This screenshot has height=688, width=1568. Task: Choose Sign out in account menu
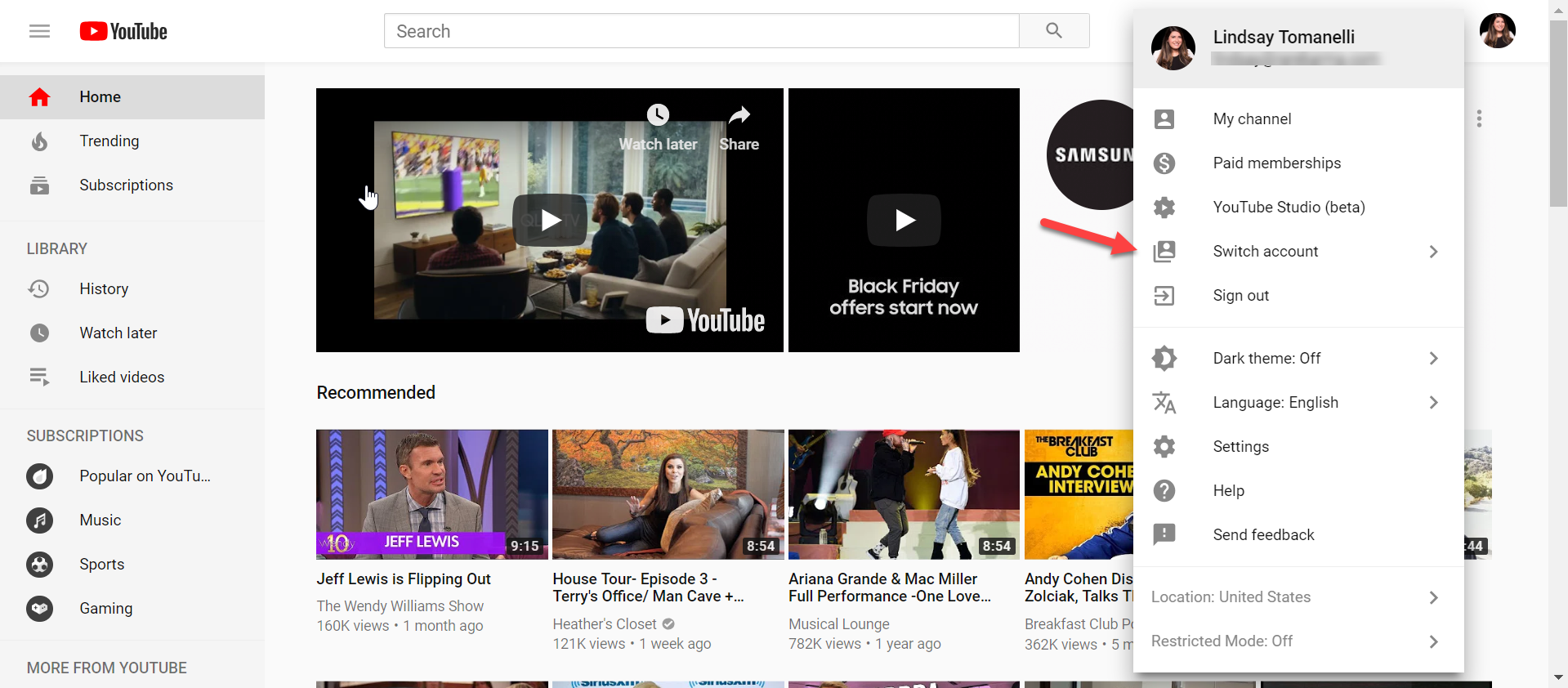(1240, 296)
